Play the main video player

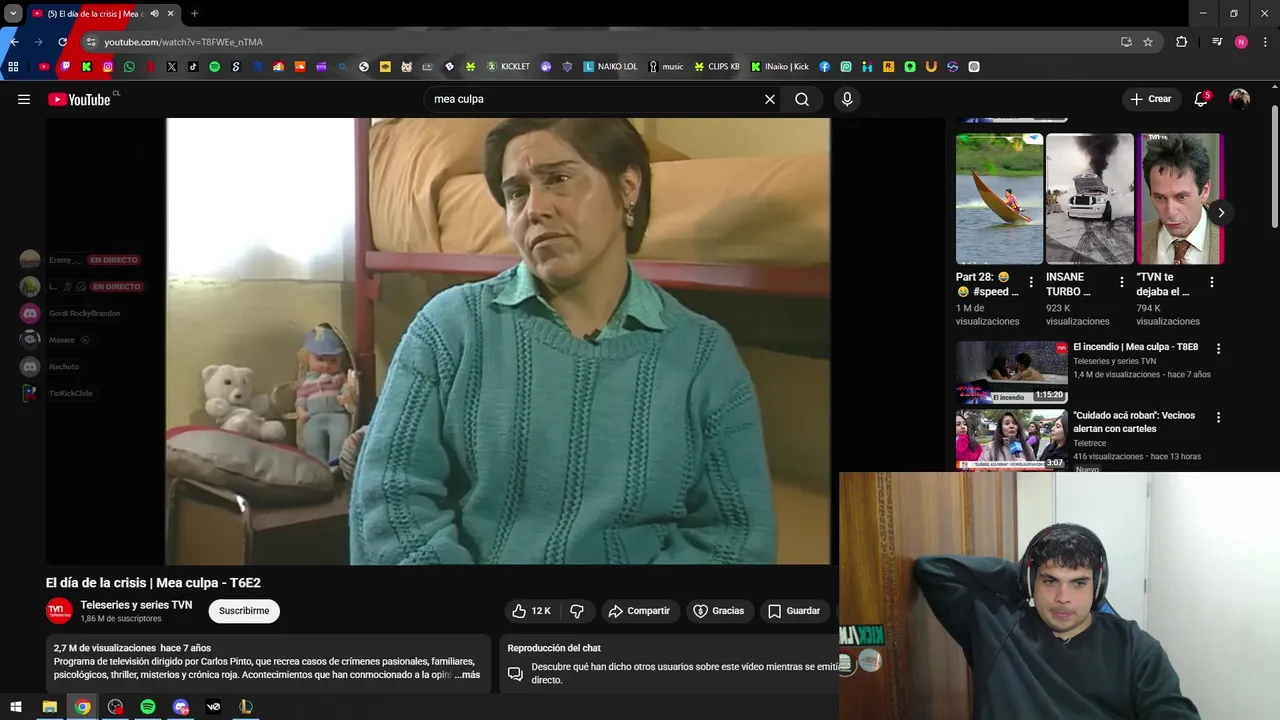point(498,341)
